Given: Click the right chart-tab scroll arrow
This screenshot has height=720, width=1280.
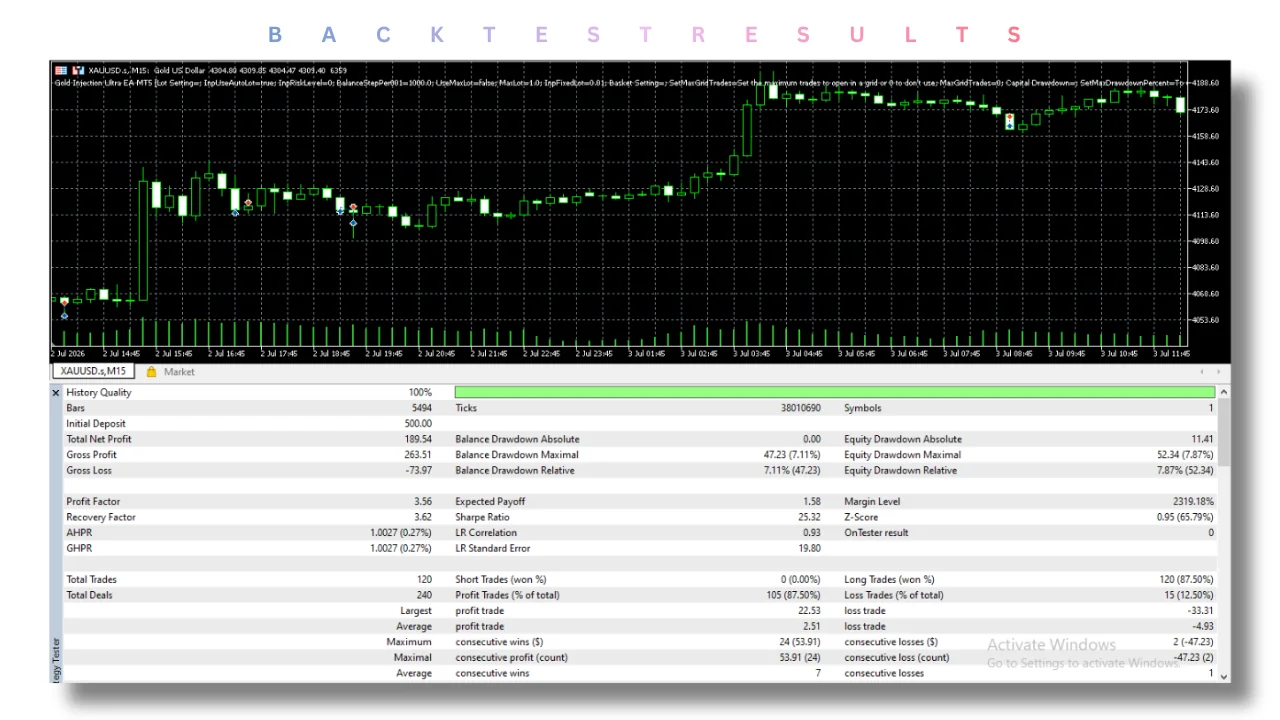Looking at the screenshot, I should 1219,372.
